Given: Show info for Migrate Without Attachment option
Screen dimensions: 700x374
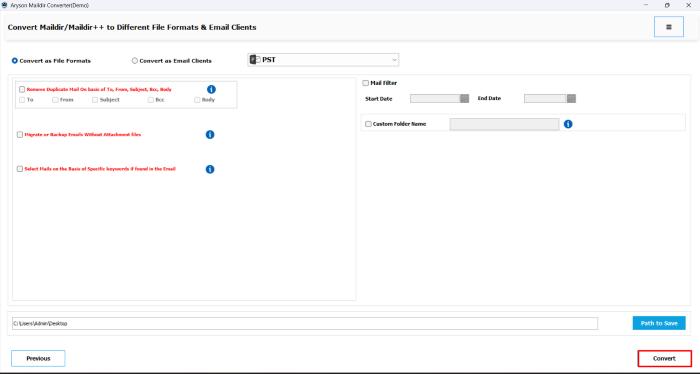Looking at the screenshot, I should (210, 134).
